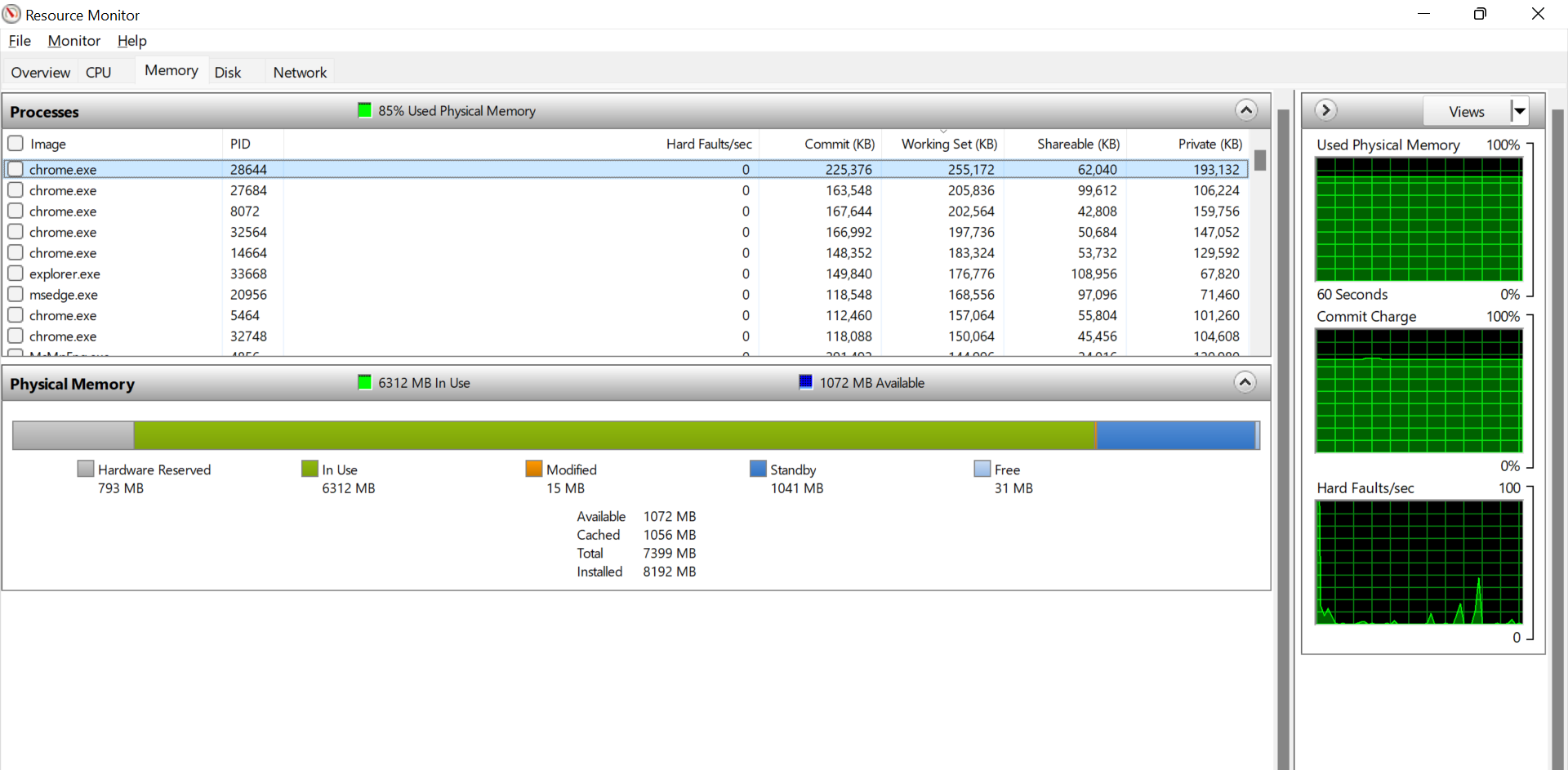The height and width of the screenshot is (770, 1568).
Task: Click the green In Use indicator icon
Action: click(365, 382)
